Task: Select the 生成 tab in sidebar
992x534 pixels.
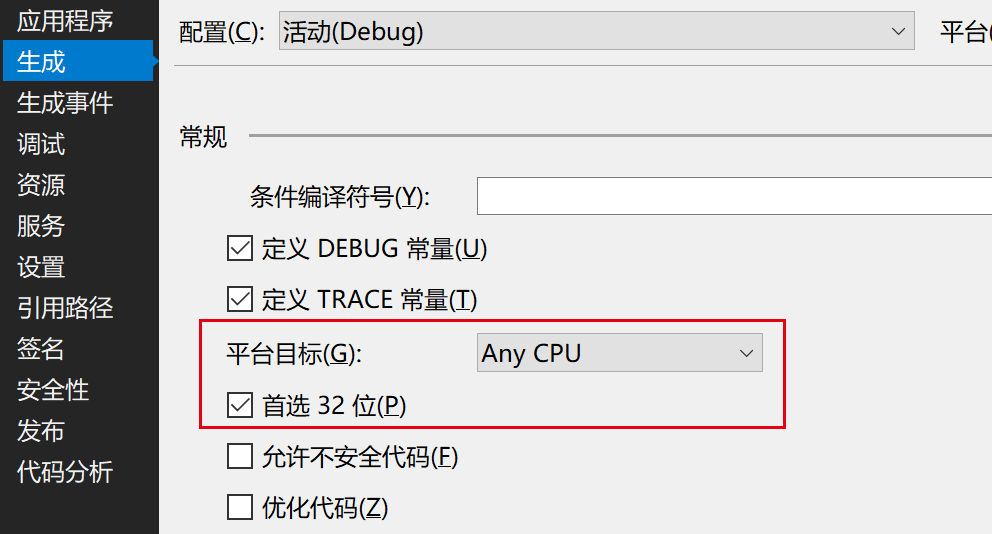Action: tap(78, 61)
